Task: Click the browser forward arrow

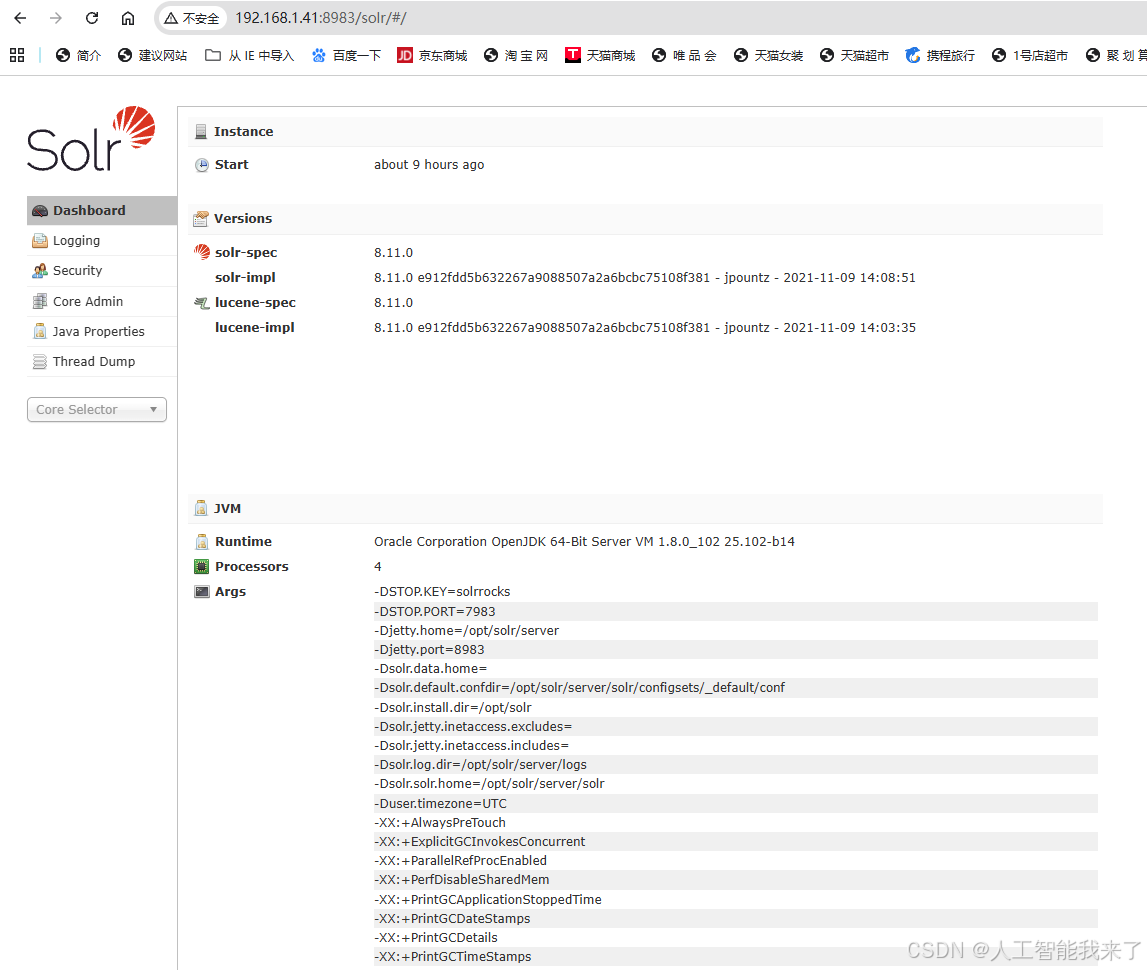Action: tap(56, 18)
